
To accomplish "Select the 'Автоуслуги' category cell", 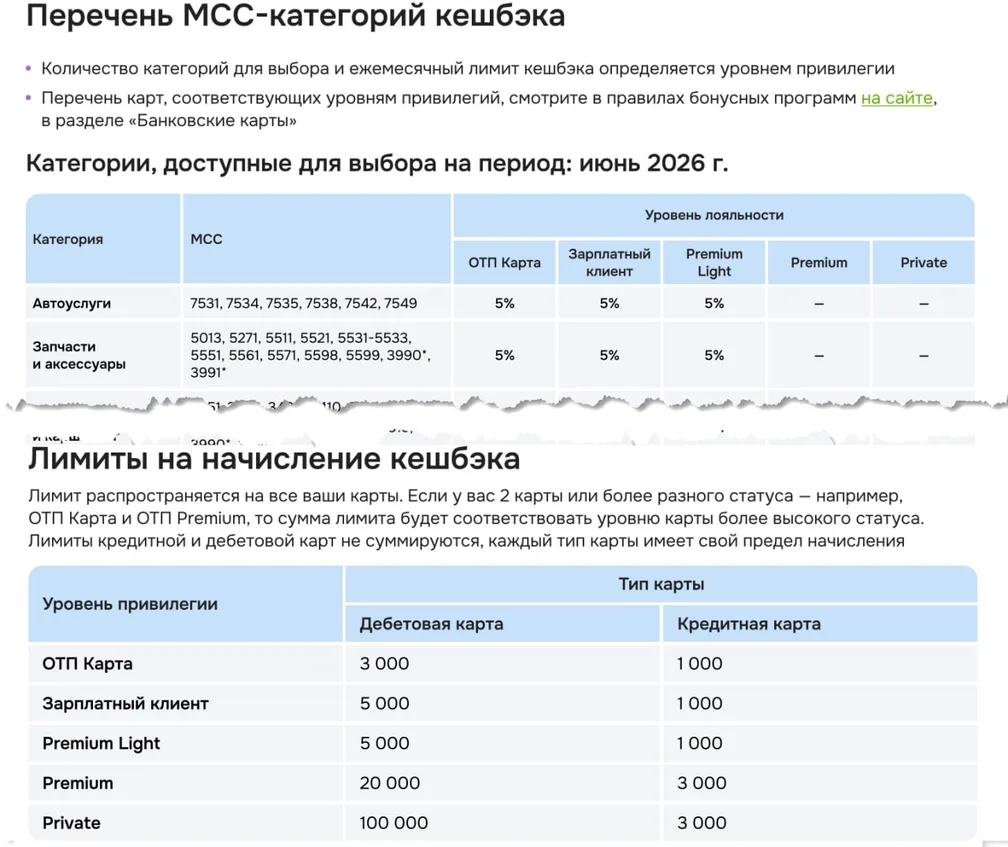I will (x=103, y=303).
